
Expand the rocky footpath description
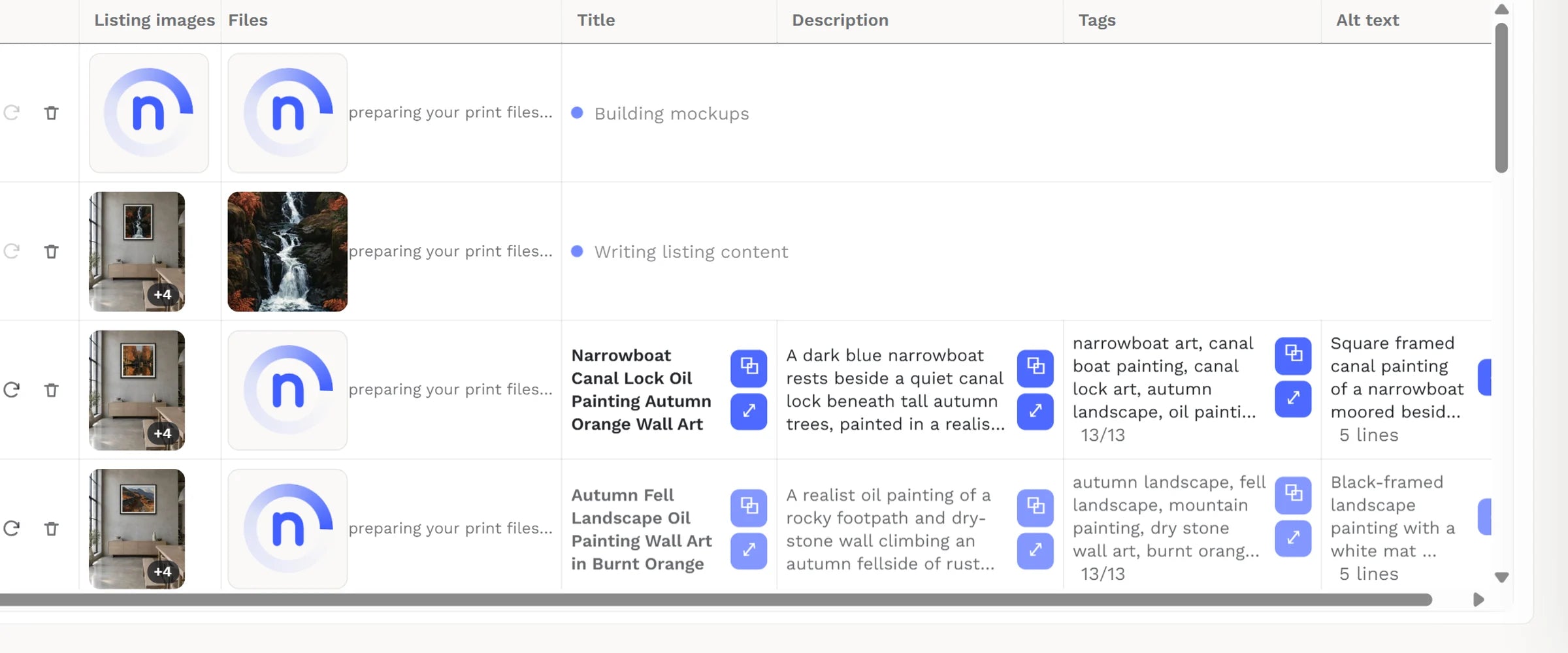[x=1036, y=550]
